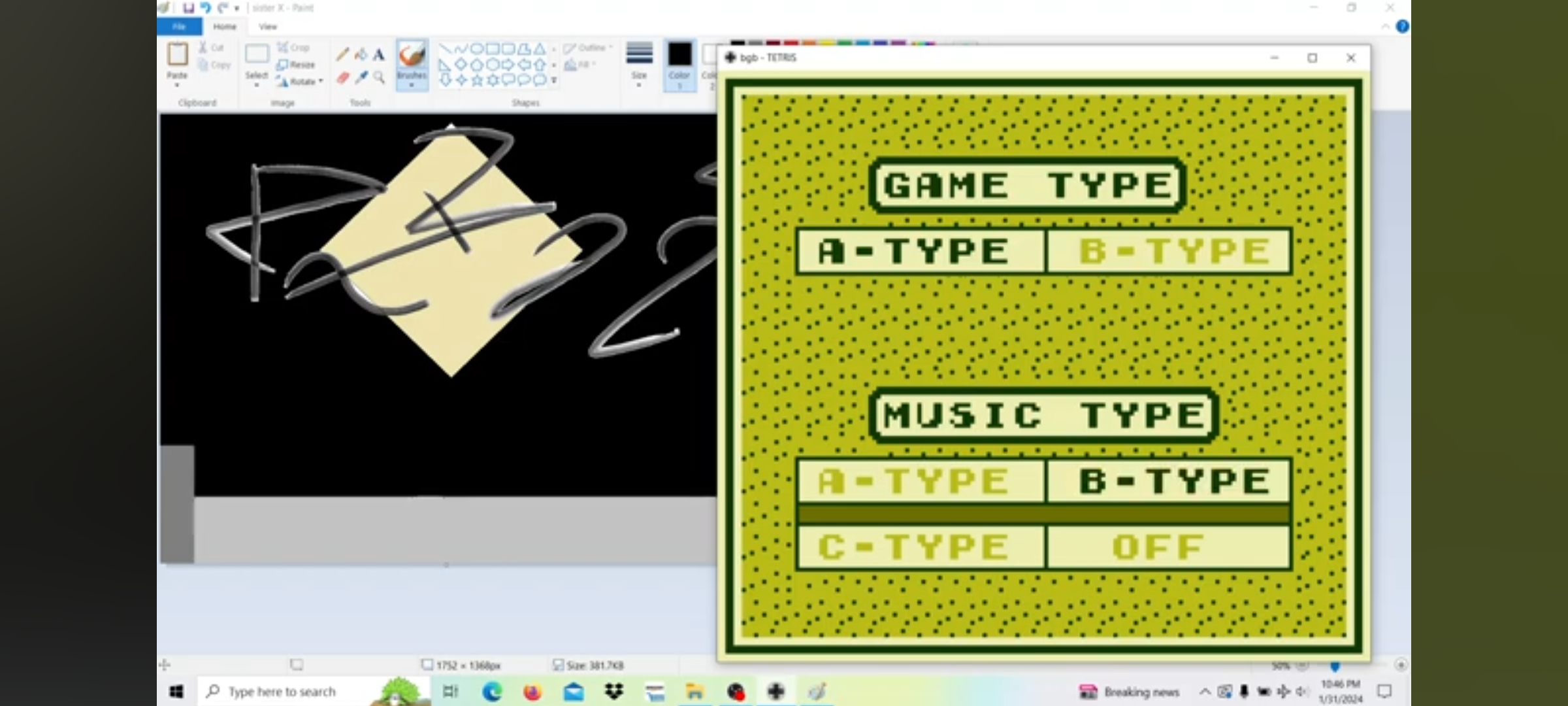The width and height of the screenshot is (1568, 706).
Task: Choose the Eraser tool
Action: pos(342,78)
